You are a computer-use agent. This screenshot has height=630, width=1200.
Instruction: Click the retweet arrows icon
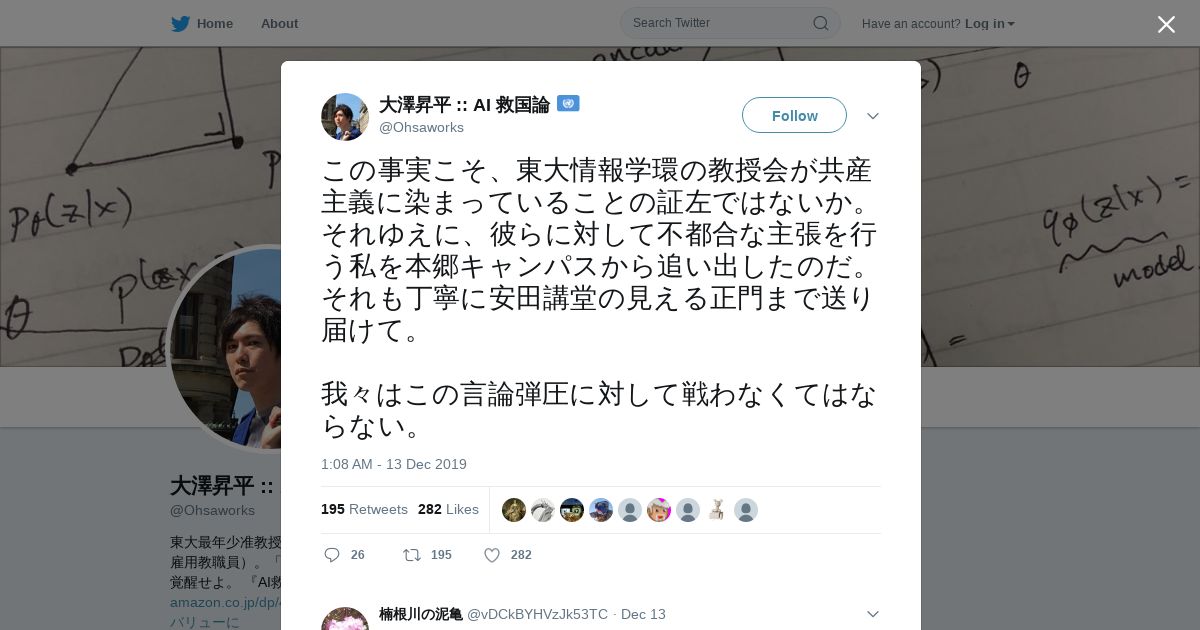(411, 555)
